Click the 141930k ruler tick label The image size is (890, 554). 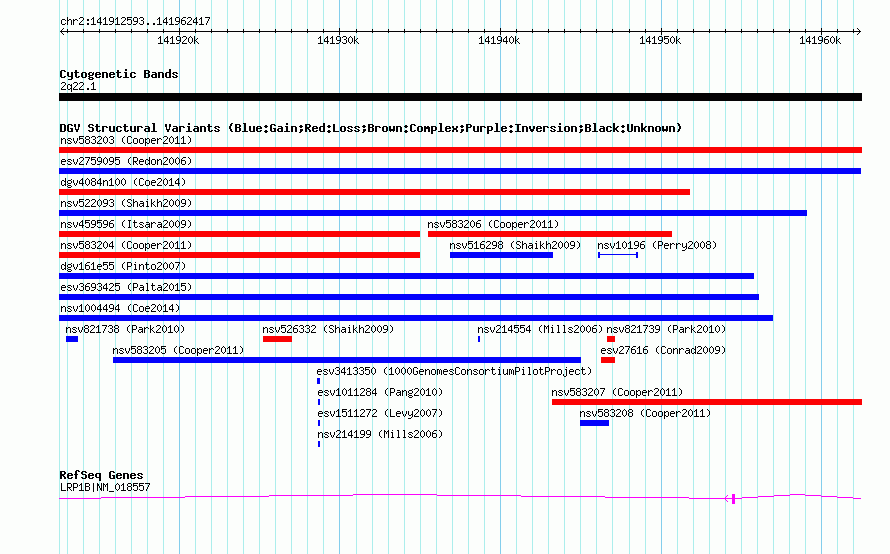[338, 40]
